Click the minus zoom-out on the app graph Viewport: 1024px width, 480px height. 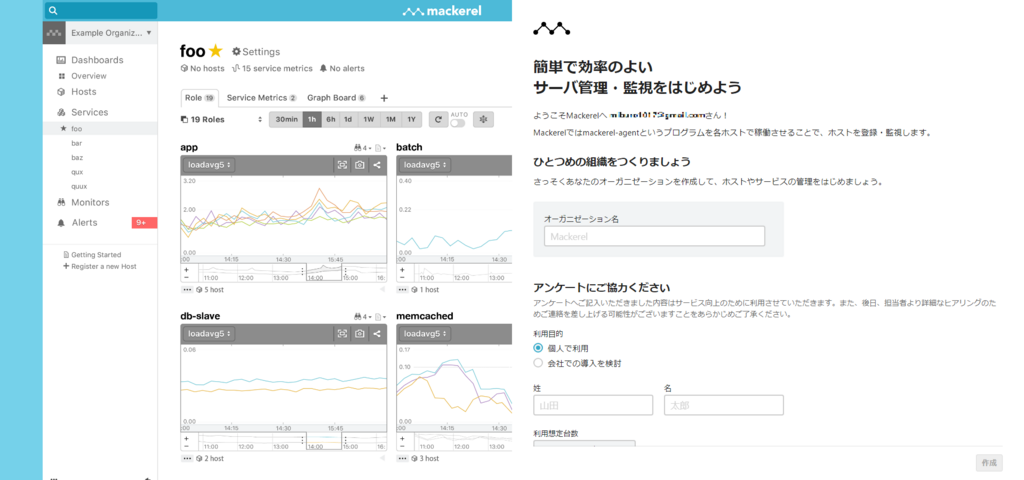pyautogui.click(x=186, y=278)
